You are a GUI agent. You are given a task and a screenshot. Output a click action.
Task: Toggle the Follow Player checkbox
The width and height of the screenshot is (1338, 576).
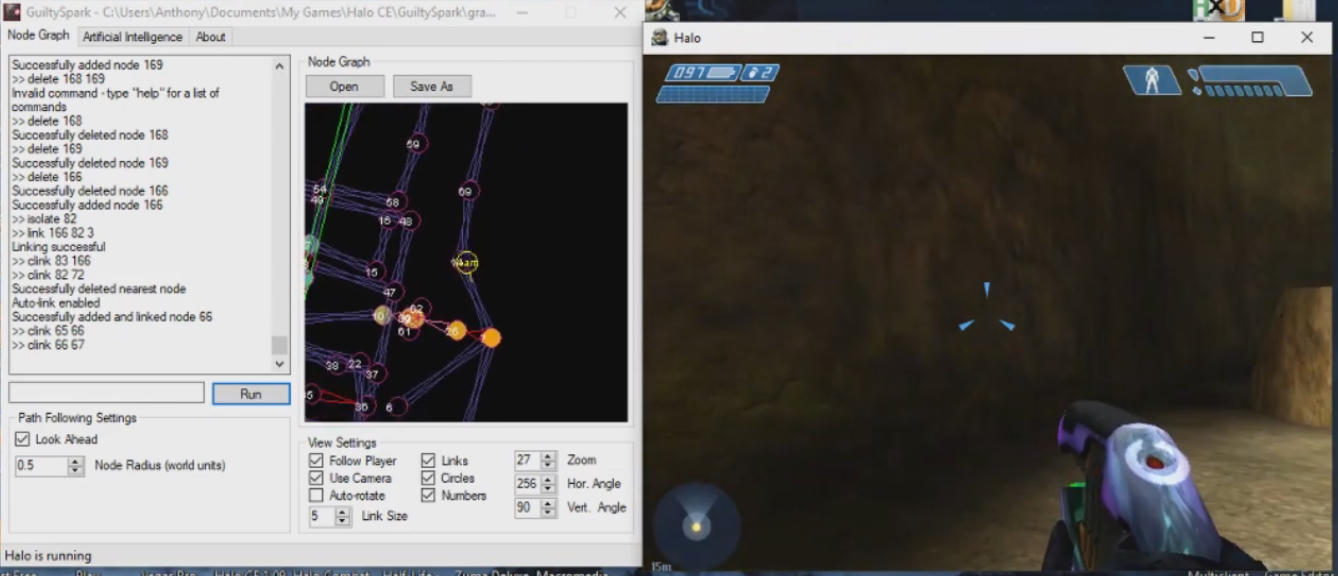[x=316, y=461]
